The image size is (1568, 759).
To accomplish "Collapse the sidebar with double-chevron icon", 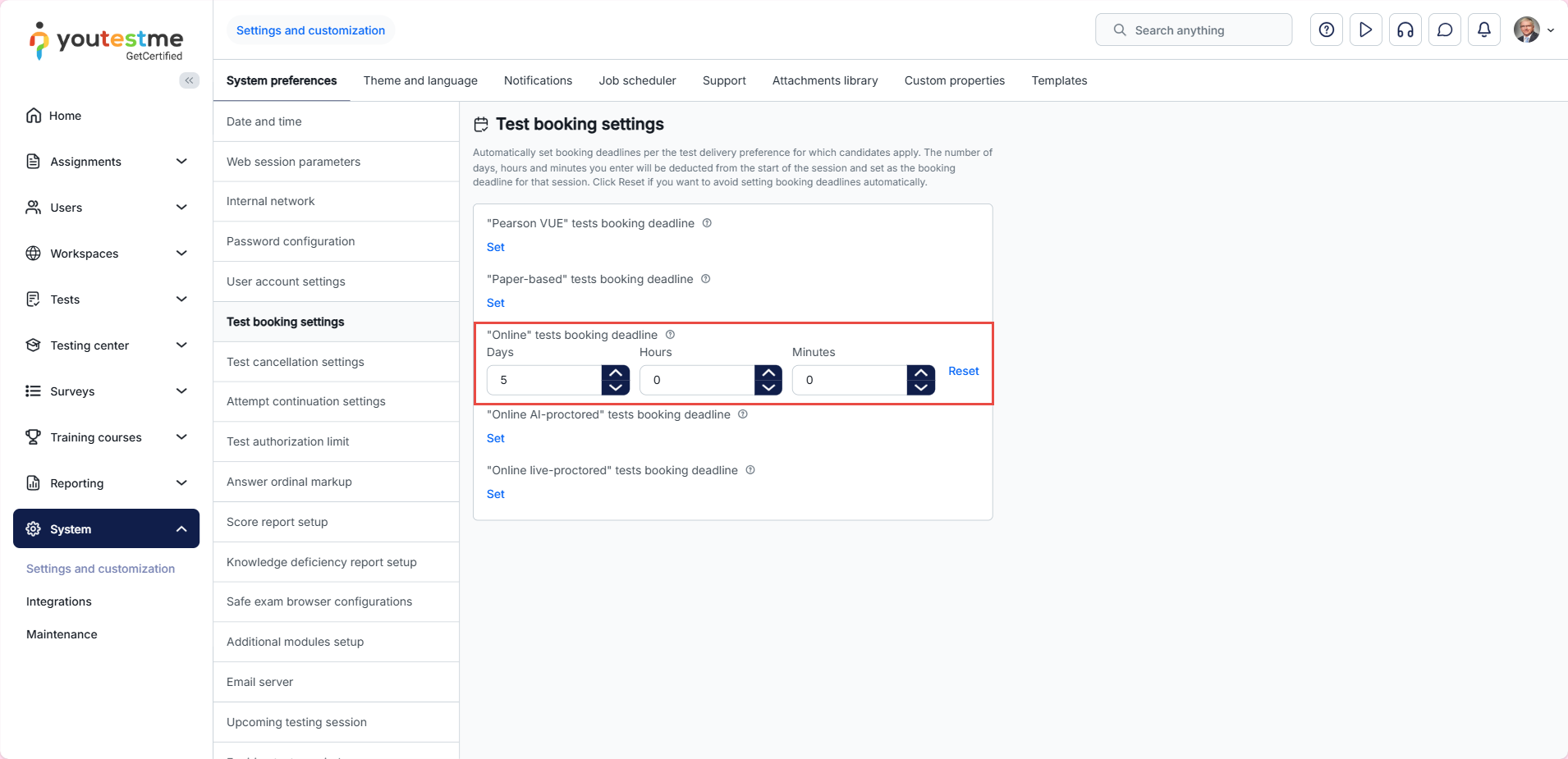I will coord(189,80).
